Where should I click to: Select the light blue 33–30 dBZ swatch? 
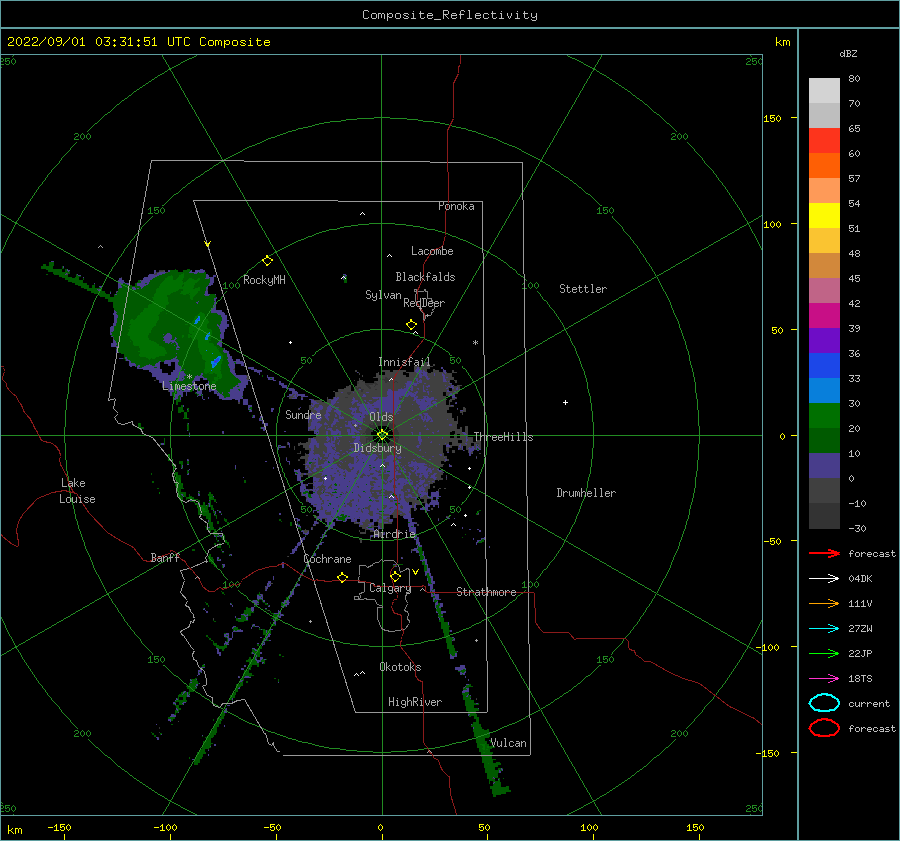(824, 391)
